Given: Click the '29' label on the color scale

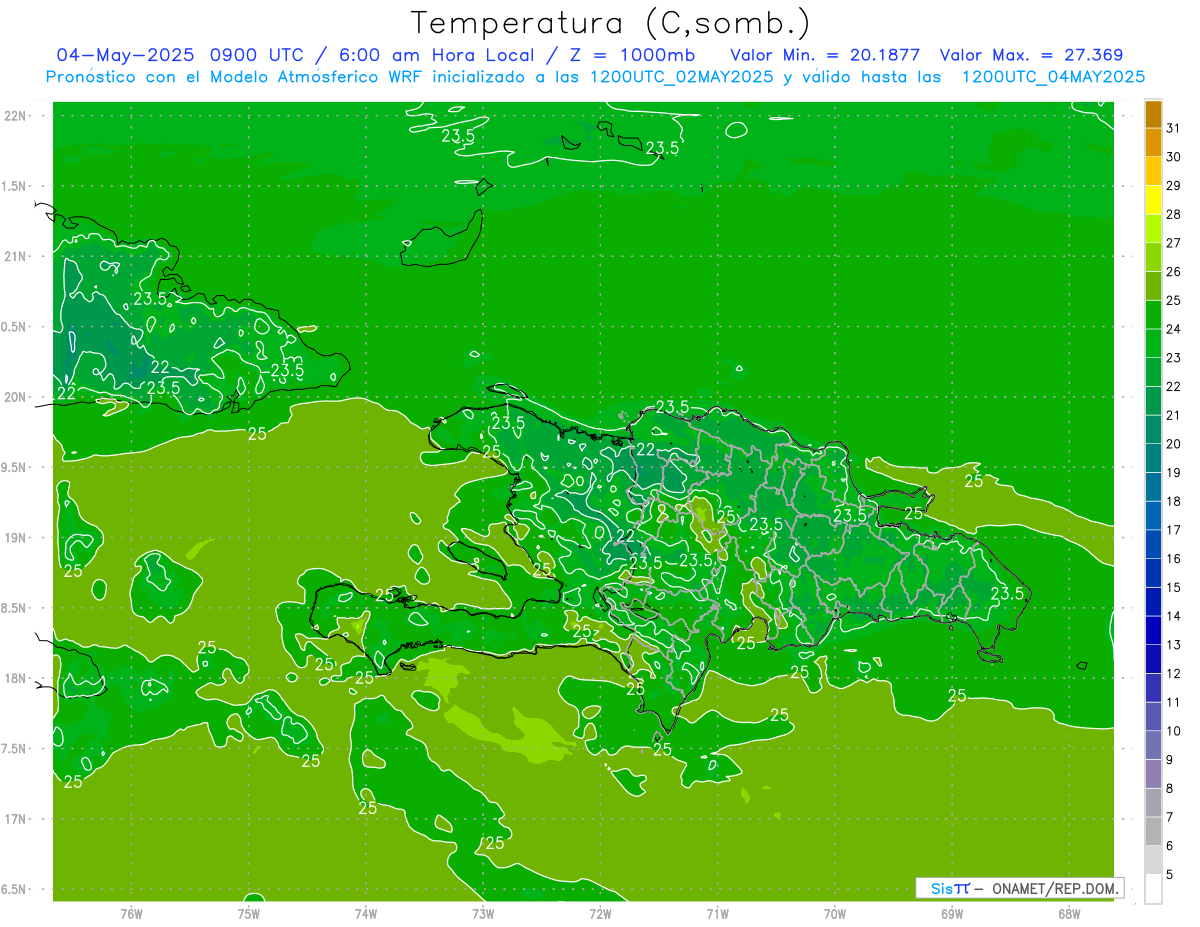Looking at the screenshot, I should pyautogui.click(x=1174, y=186).
